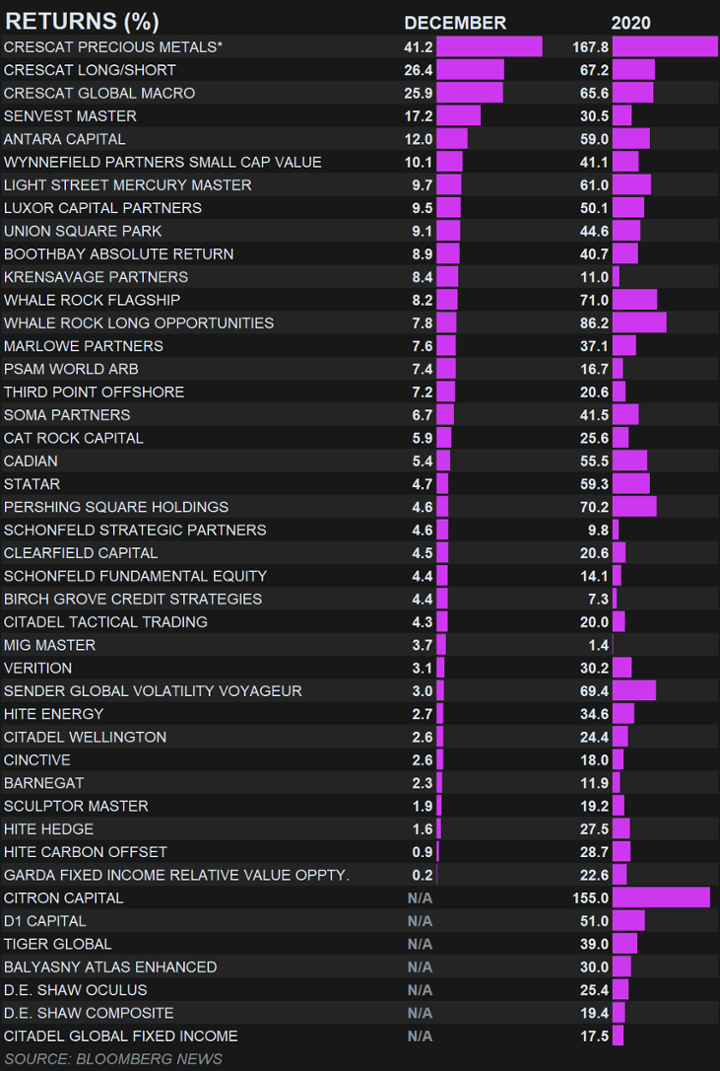Click MARLOWE PARTNERS row label
Image resolution: width=720 pixels, height=1071 pixels.
coord(83,346)
